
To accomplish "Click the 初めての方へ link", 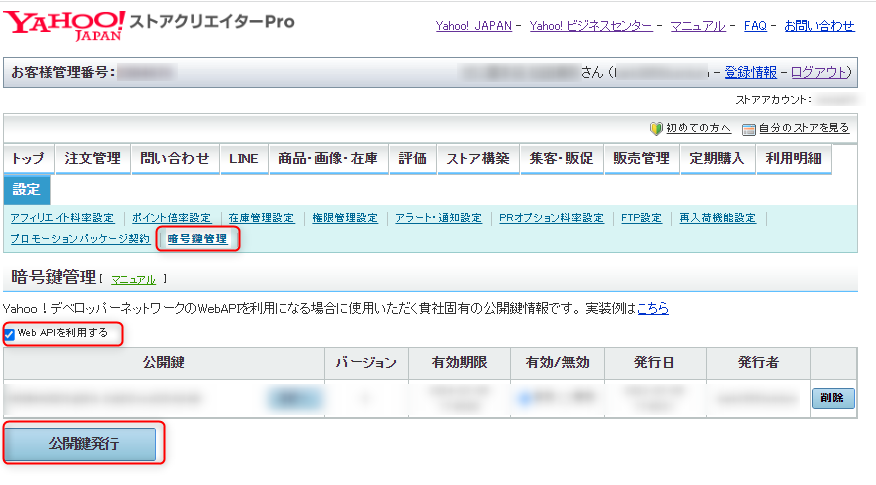I will click(698, 129).
